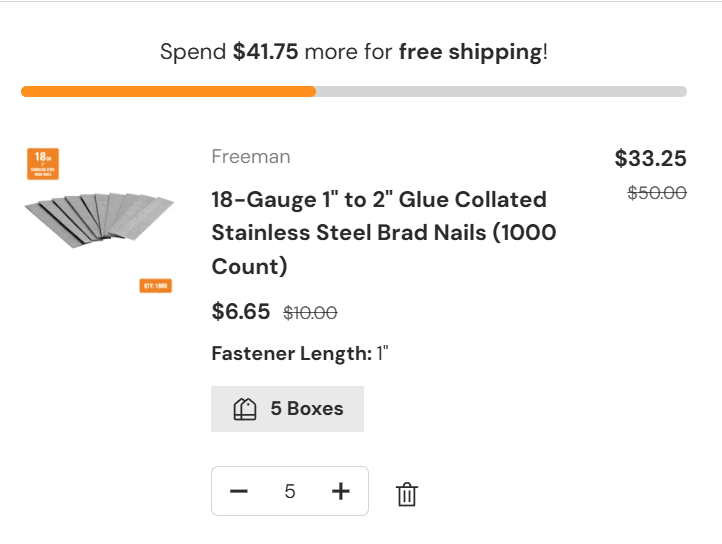
Task: Click the free shipping message text
Action: pyautogui.click(x=354, y=52)
